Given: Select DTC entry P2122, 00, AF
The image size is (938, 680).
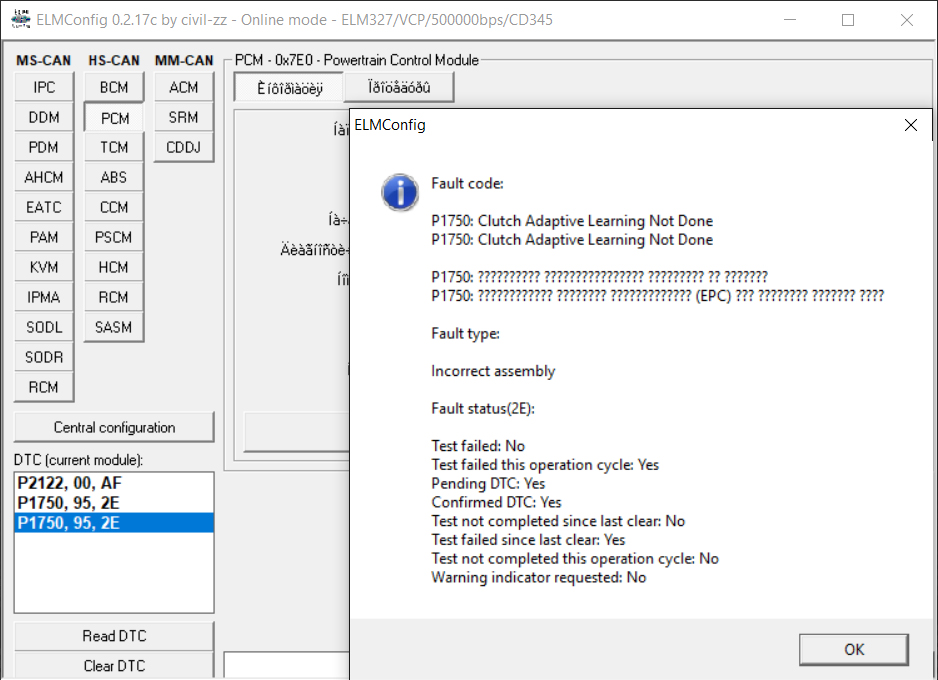Looking at the screenshot, I should tap(69, 483).
